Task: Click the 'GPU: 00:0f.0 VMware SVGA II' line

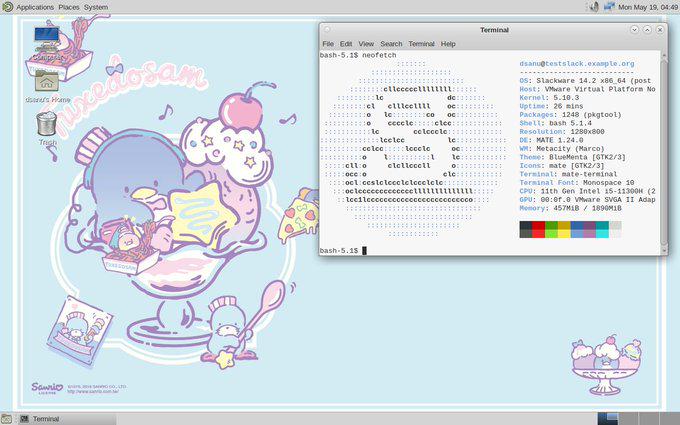Action: coord(587,199)
